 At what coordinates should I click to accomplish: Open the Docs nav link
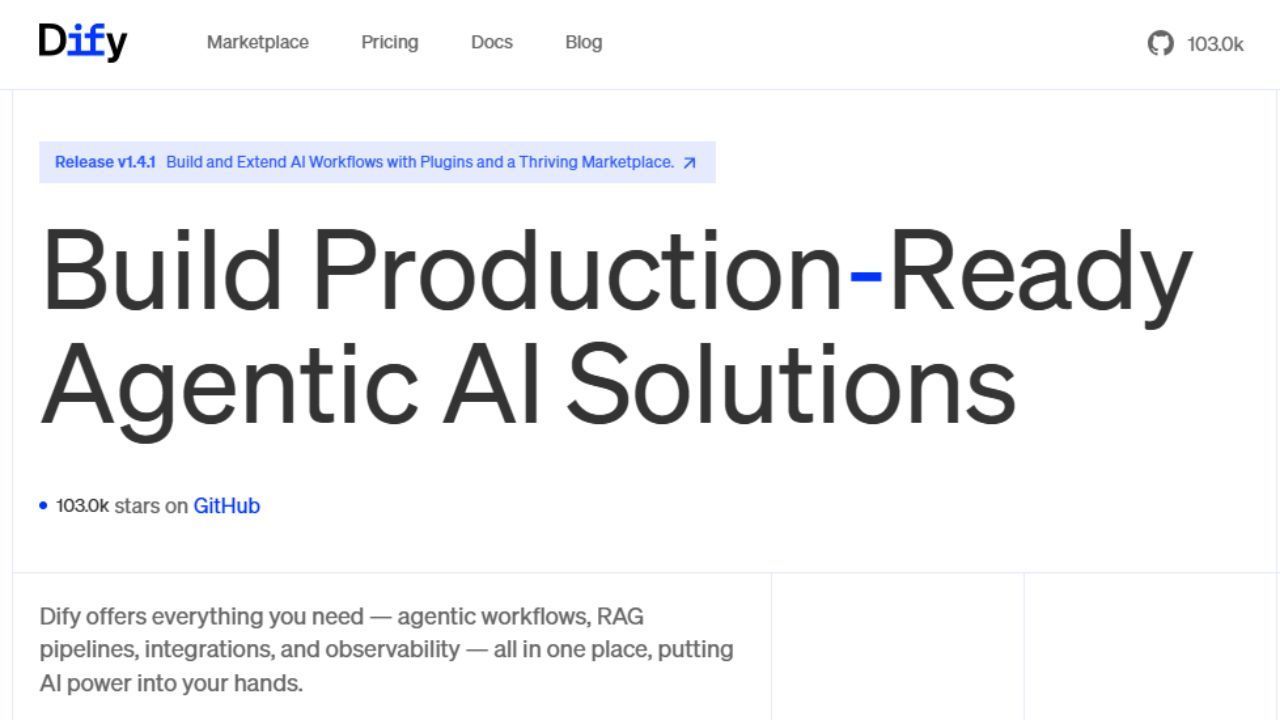(x=492, y=42)
